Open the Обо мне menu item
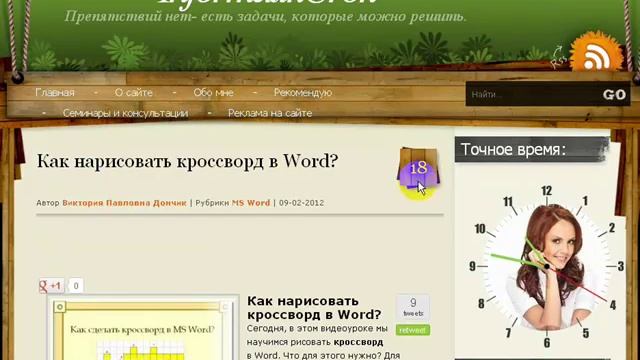This screenshot has height=360, width=640. [x=213, y=93]
